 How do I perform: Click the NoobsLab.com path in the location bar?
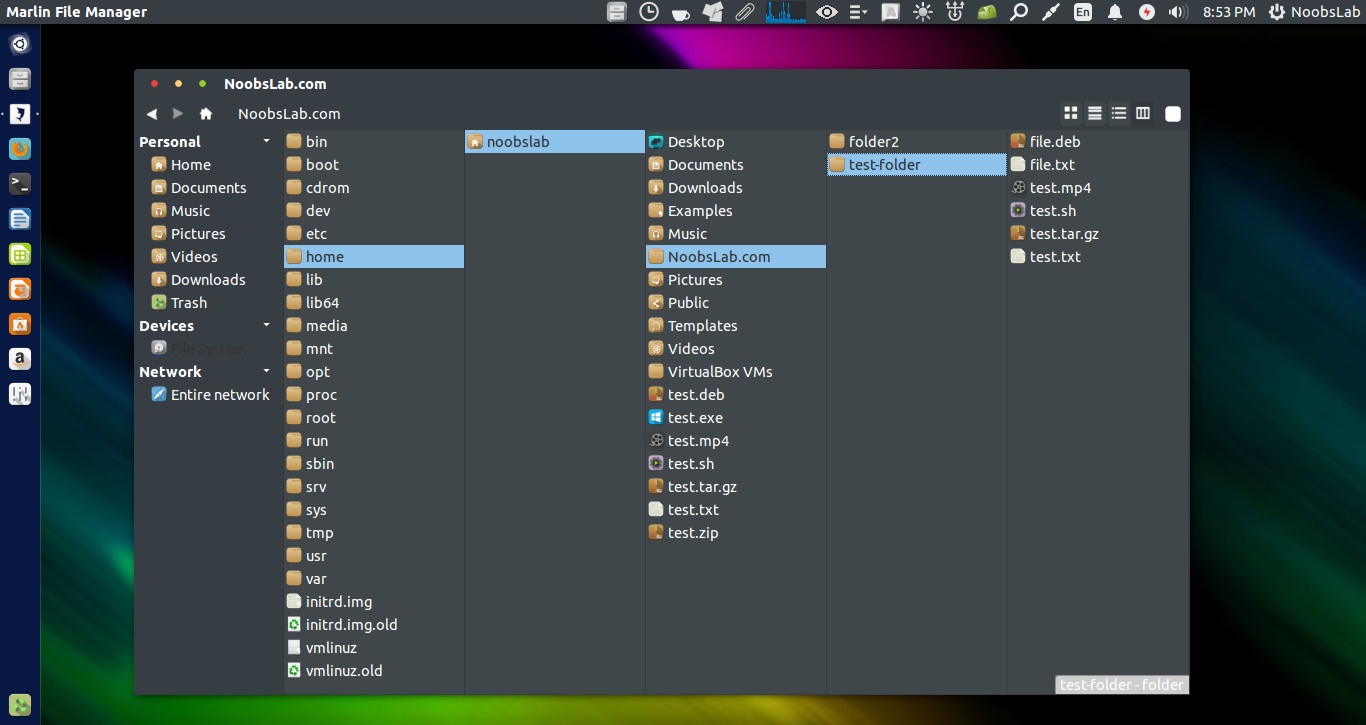click(289, 114)
